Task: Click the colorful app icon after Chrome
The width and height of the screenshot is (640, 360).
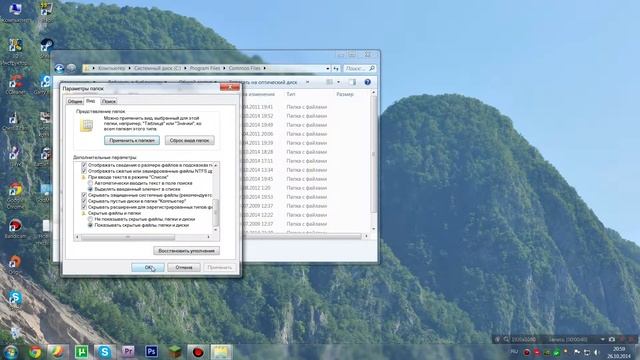Action: [x=58, y=351]
